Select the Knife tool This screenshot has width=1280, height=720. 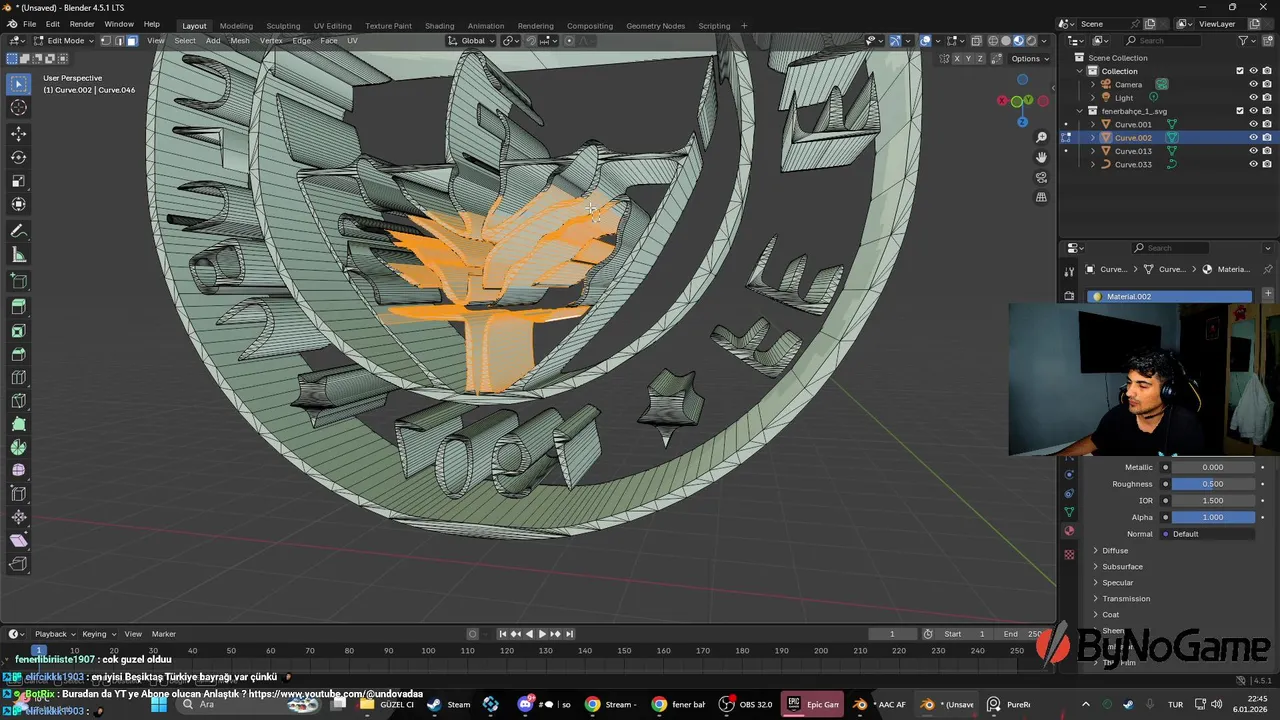pos(18,402)
